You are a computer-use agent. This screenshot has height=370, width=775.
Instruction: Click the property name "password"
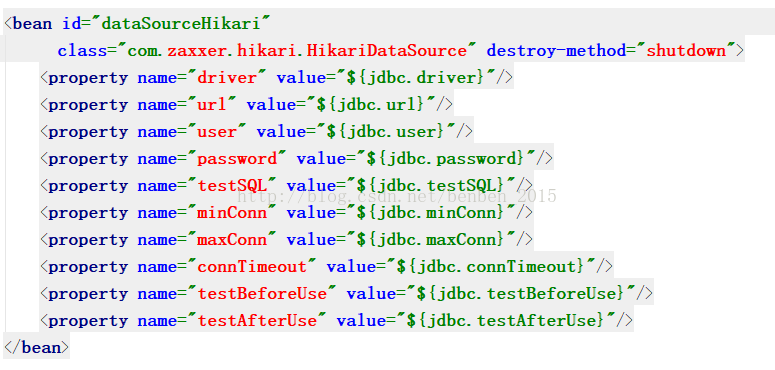pyautogui.click(x=237, y=159)
